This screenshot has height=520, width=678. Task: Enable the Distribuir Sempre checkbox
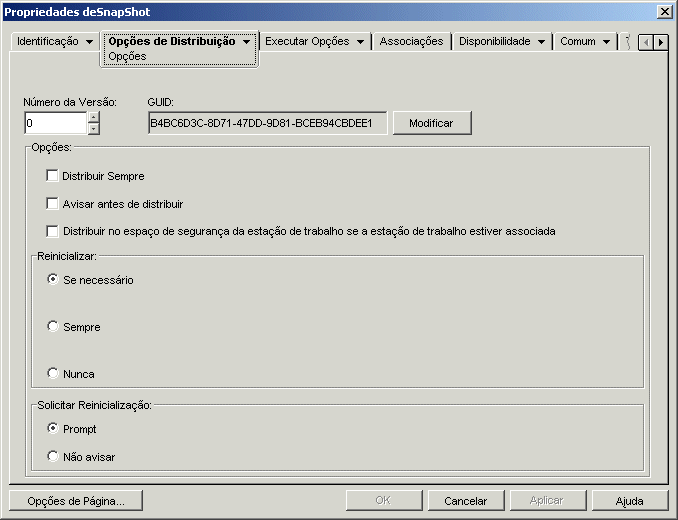pyautogui.click(x=52, y=175)
